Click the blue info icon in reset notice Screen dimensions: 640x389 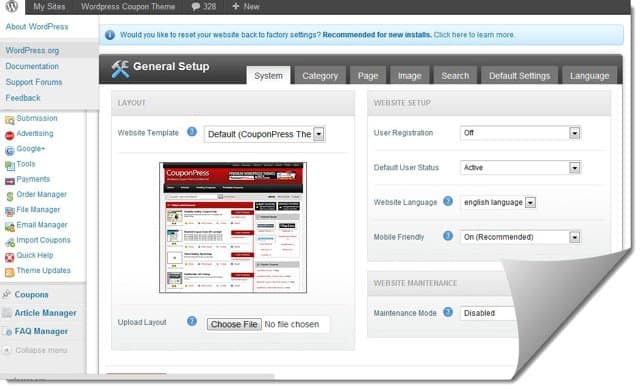110,35
